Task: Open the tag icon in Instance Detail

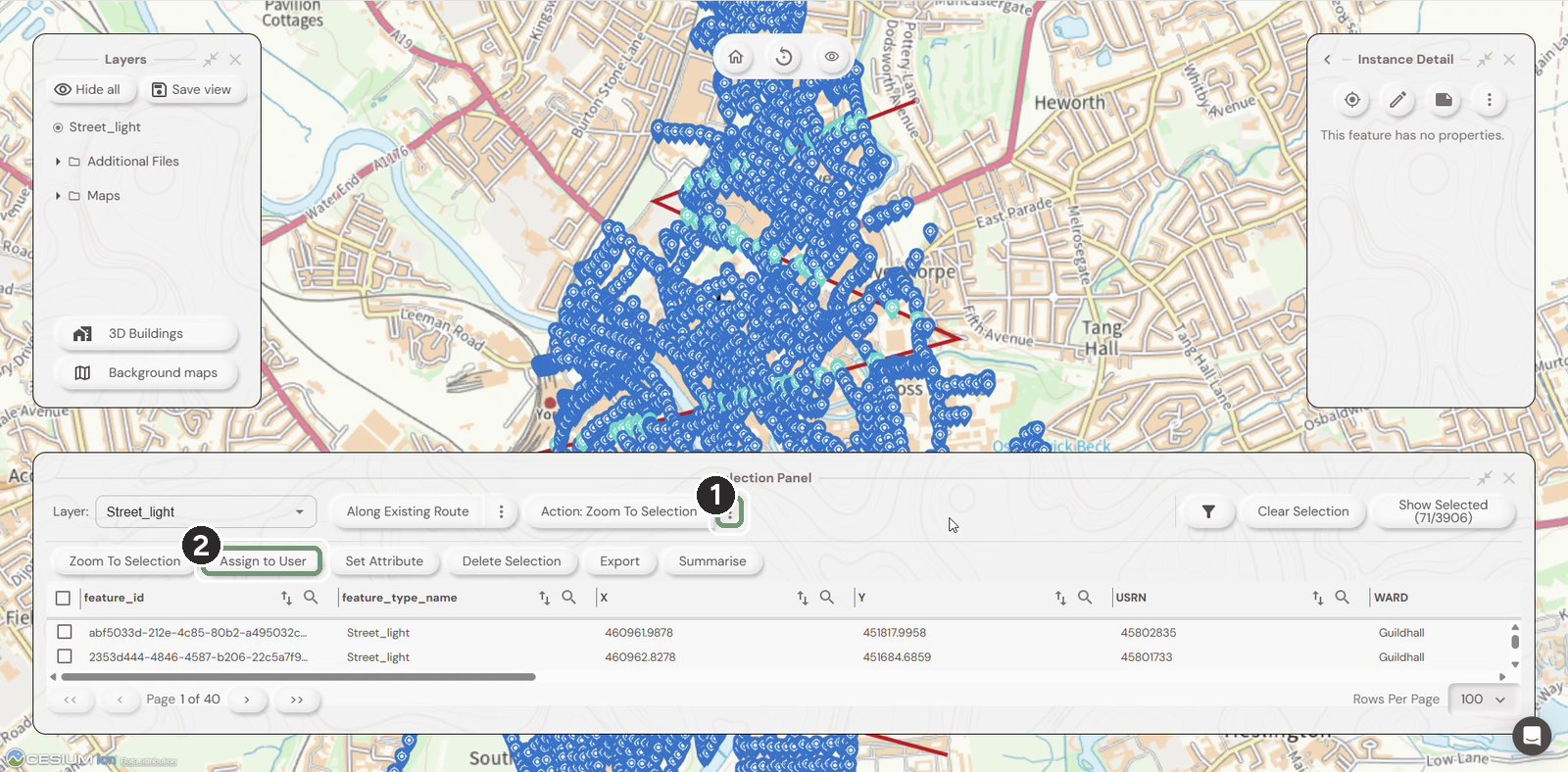Action: click(1444, 100)
